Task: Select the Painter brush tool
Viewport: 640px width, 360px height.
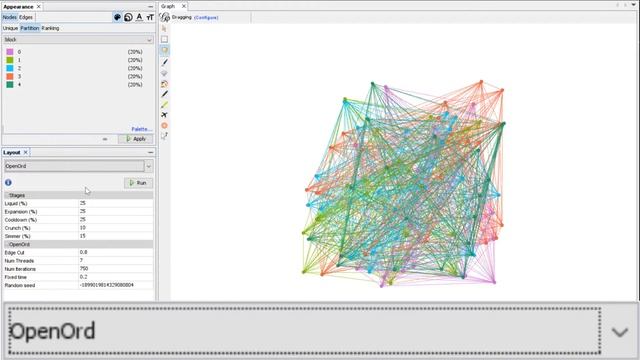Action: (x=164, y=62)
